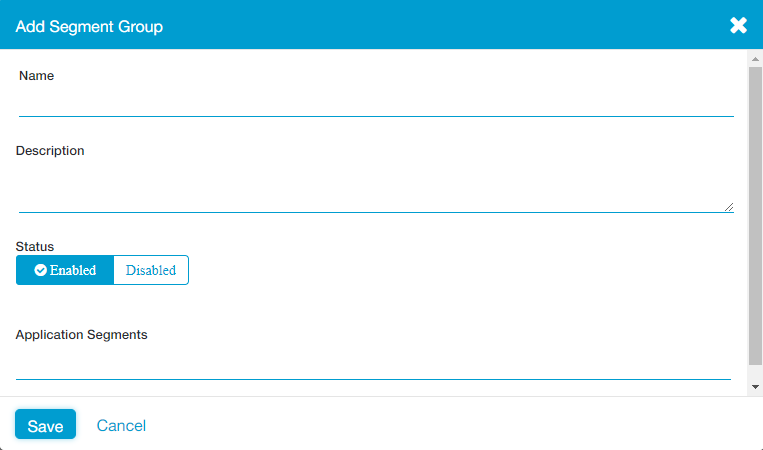Click empty footer area right of Cancel

pyautogui.click(x=450, y=426)
